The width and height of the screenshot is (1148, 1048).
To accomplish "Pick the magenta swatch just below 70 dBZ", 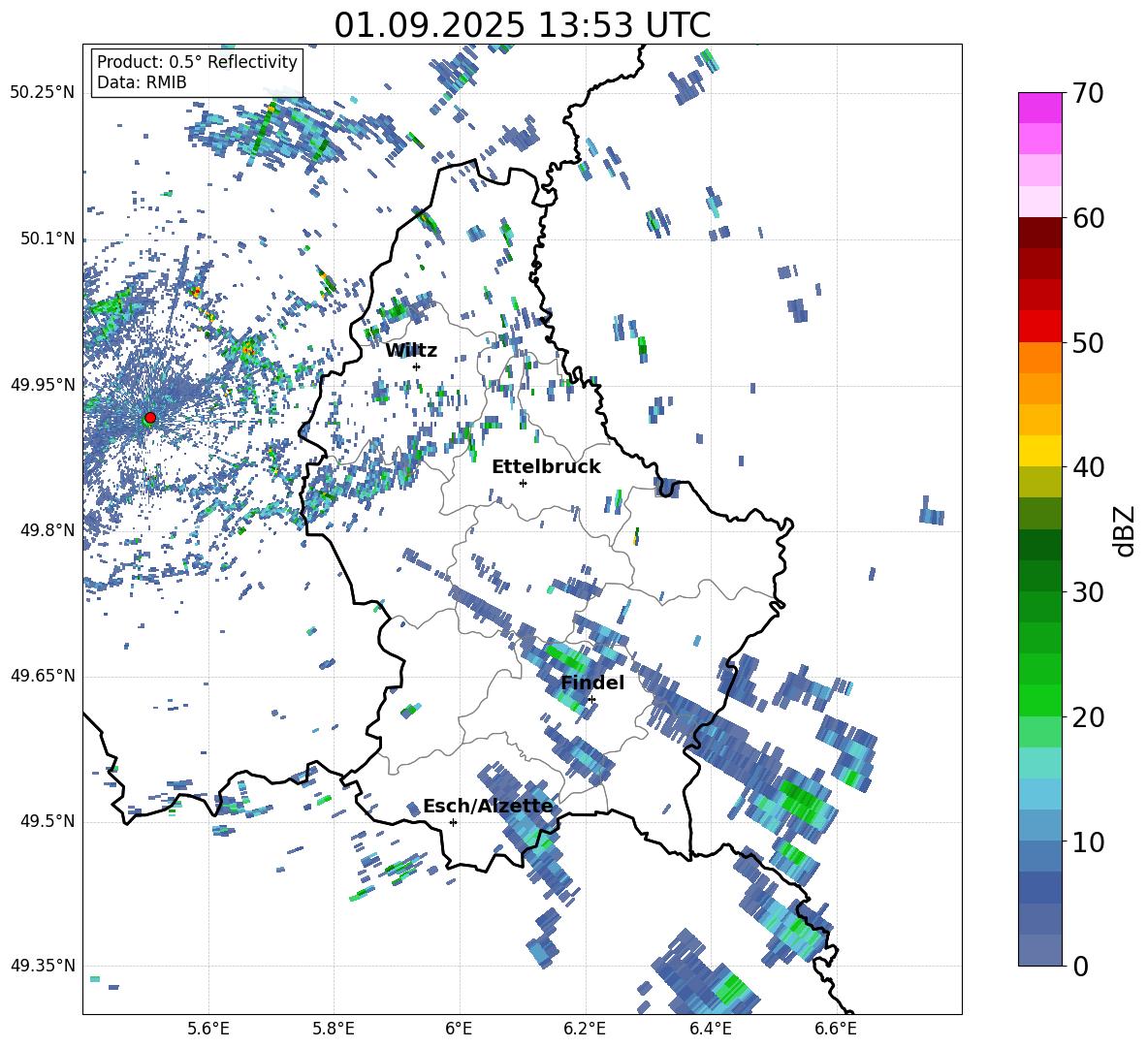I will coord(1039,108).
